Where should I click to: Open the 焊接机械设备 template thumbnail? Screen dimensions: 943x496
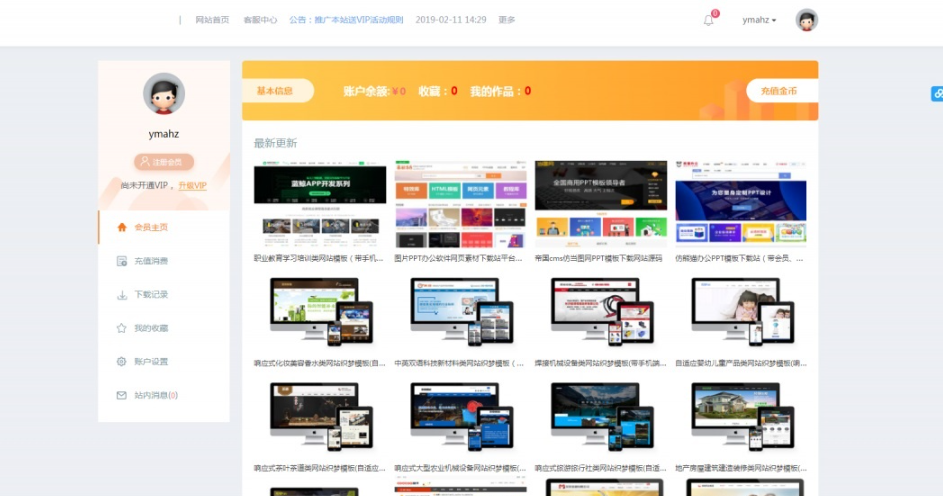[x=601, y=311]
